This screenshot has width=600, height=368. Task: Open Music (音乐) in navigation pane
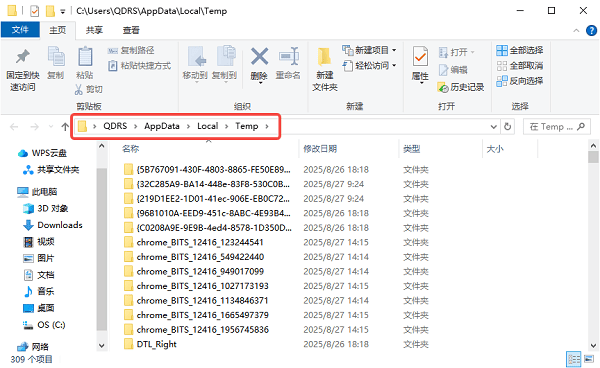tap(39, 291)
